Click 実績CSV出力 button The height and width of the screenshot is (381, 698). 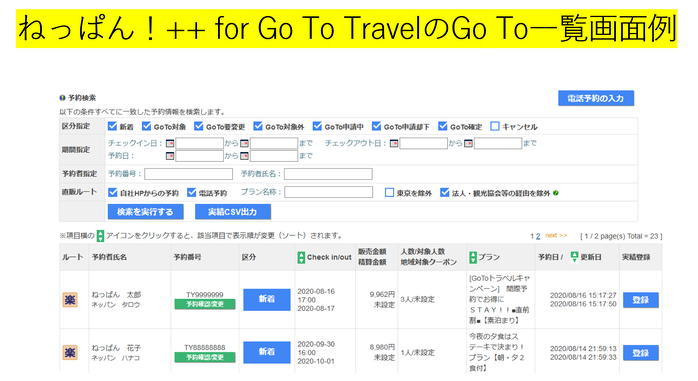coord(233,212)
